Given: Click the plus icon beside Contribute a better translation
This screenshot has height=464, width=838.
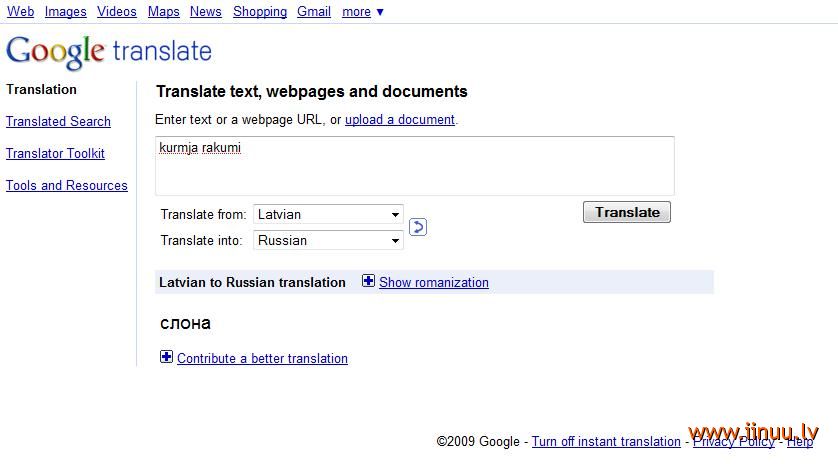Looking at the screenshot, I should (x=166, y=357).
